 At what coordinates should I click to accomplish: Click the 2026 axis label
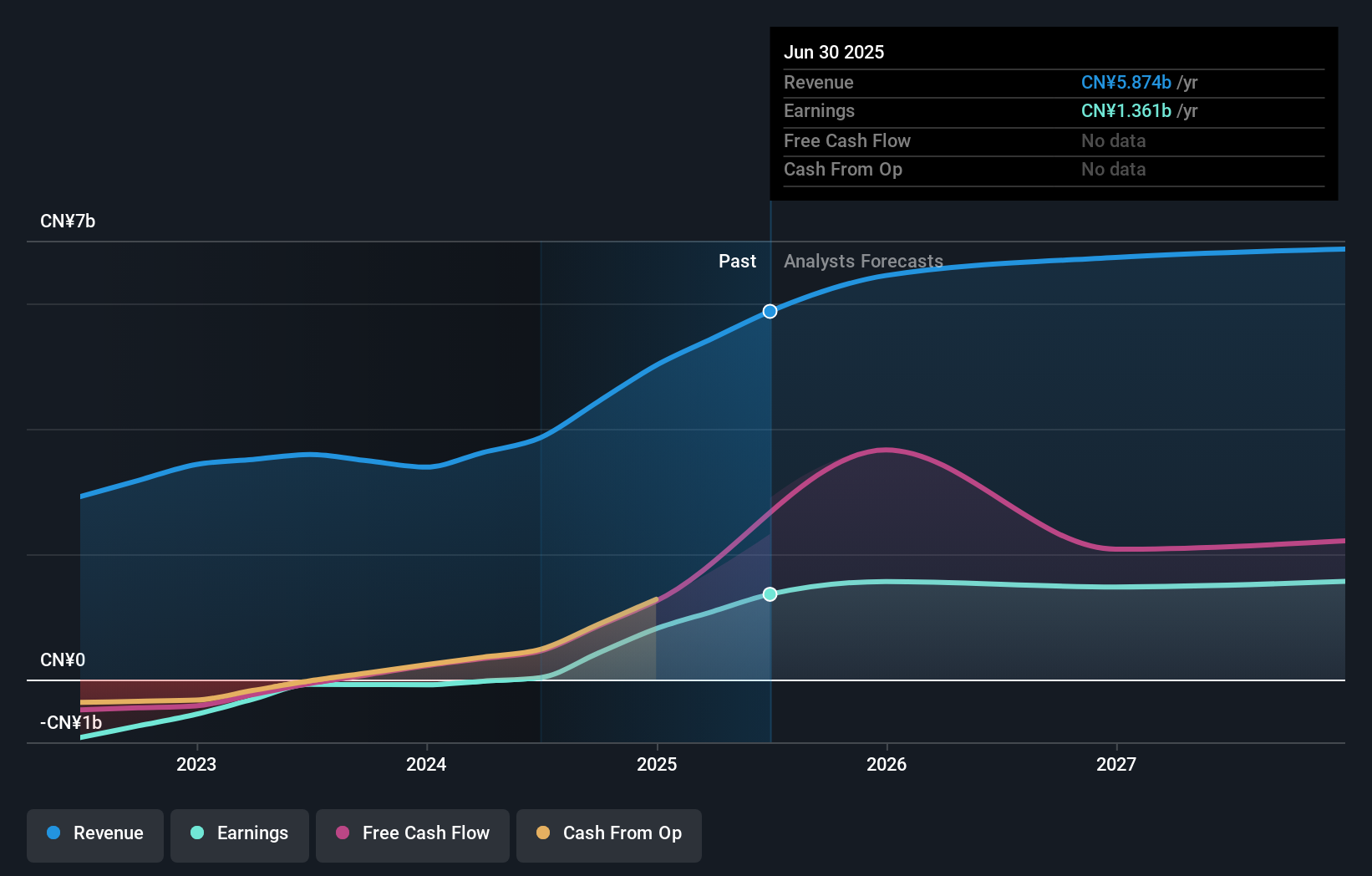(887, 763)
